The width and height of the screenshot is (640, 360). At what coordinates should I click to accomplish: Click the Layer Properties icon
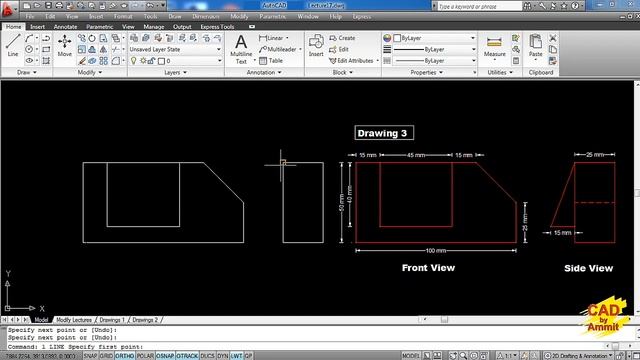(134, 38)
